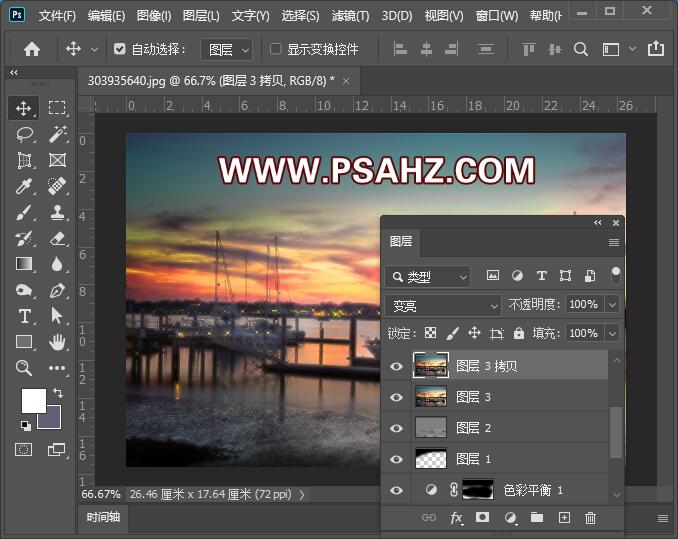Add a layer mask
The width and height of the screenshot is (678, 539).
[x=482, y=517]
